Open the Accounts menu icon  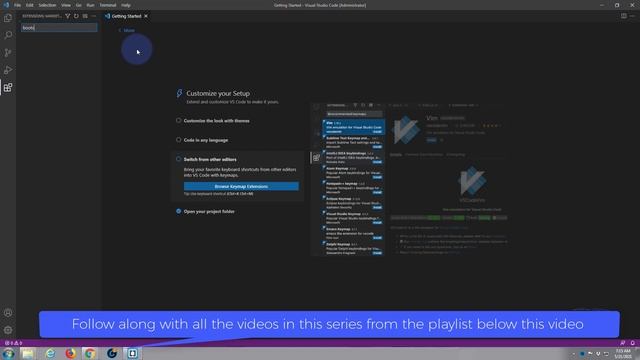coord(8,313)
